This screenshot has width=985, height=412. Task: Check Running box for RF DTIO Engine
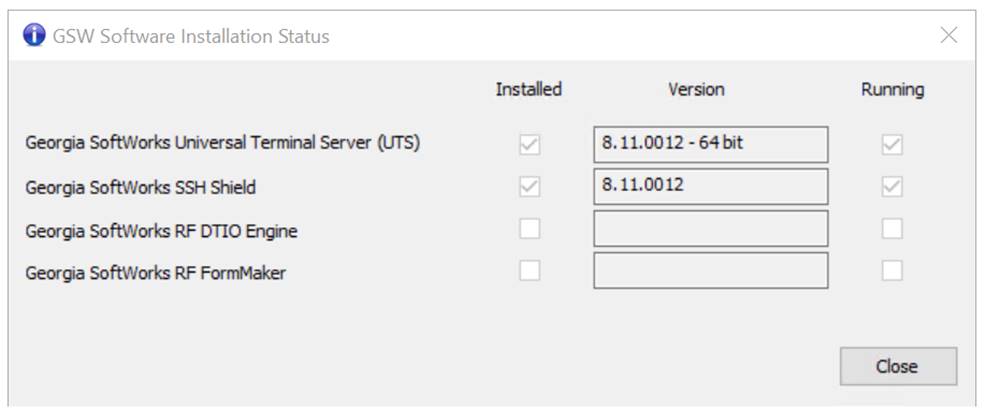(892, 229)
